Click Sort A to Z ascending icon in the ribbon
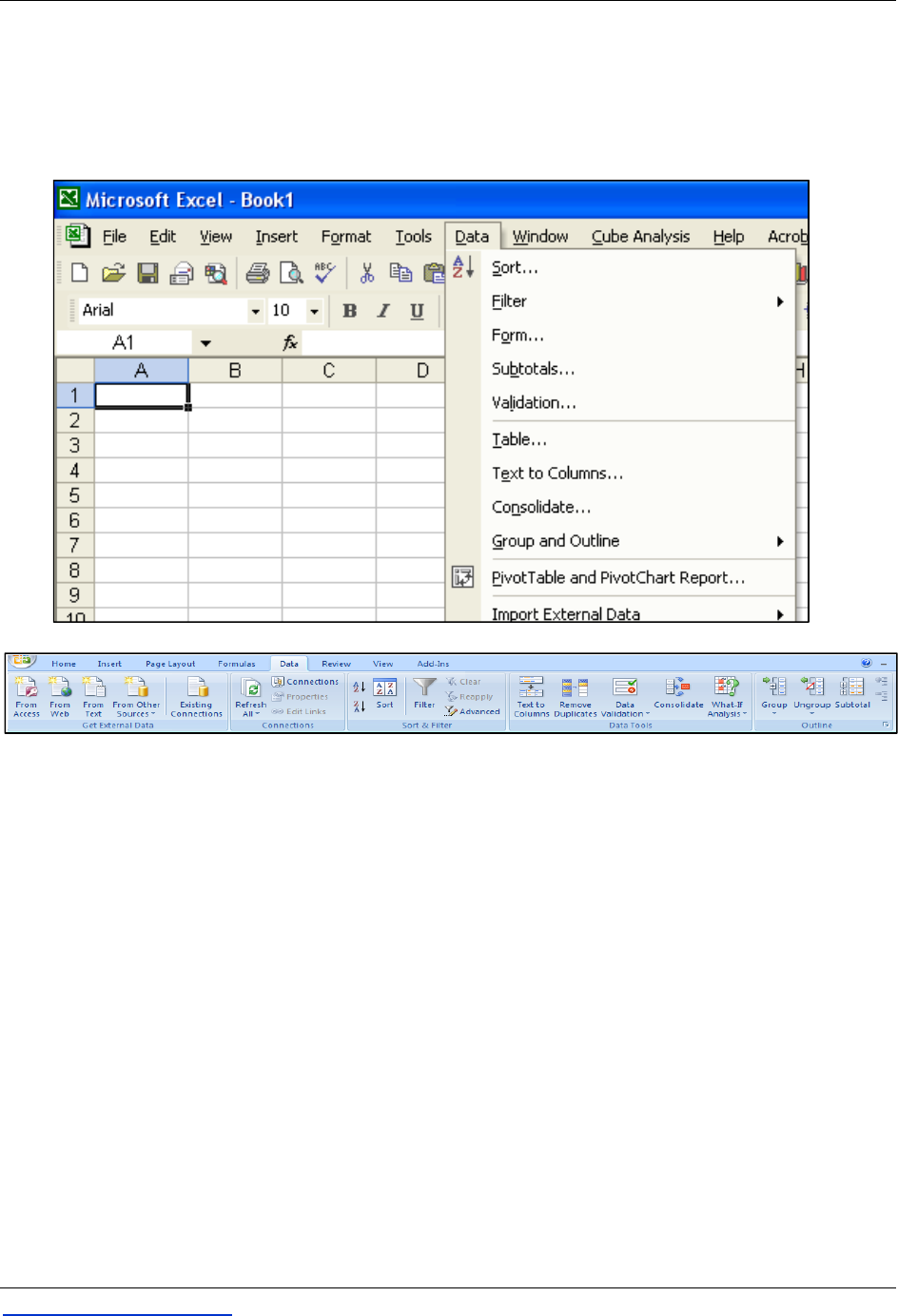 pyautogui.click(x=359, y=687)
